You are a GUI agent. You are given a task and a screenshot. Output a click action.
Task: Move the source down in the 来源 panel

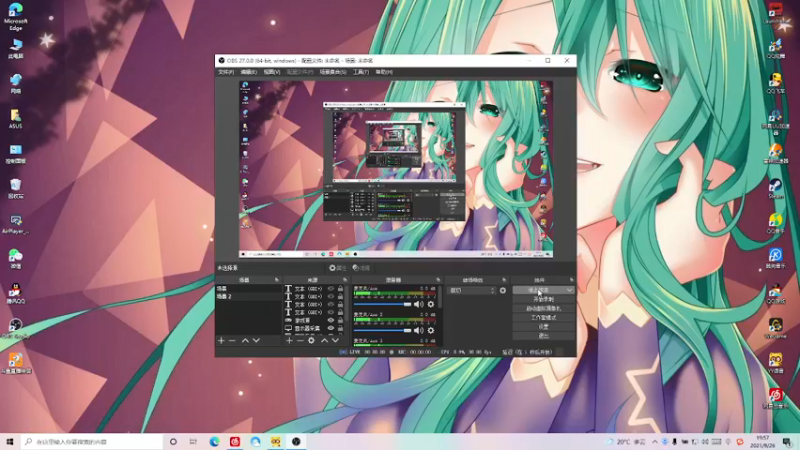point(335,340)
